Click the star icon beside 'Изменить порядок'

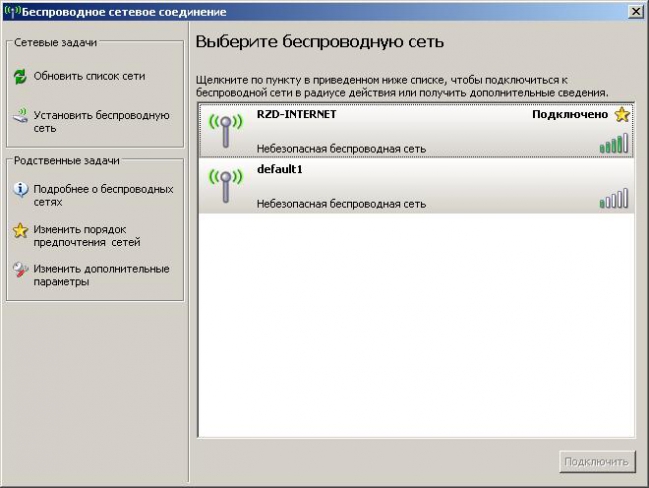[x=20, y=230]
